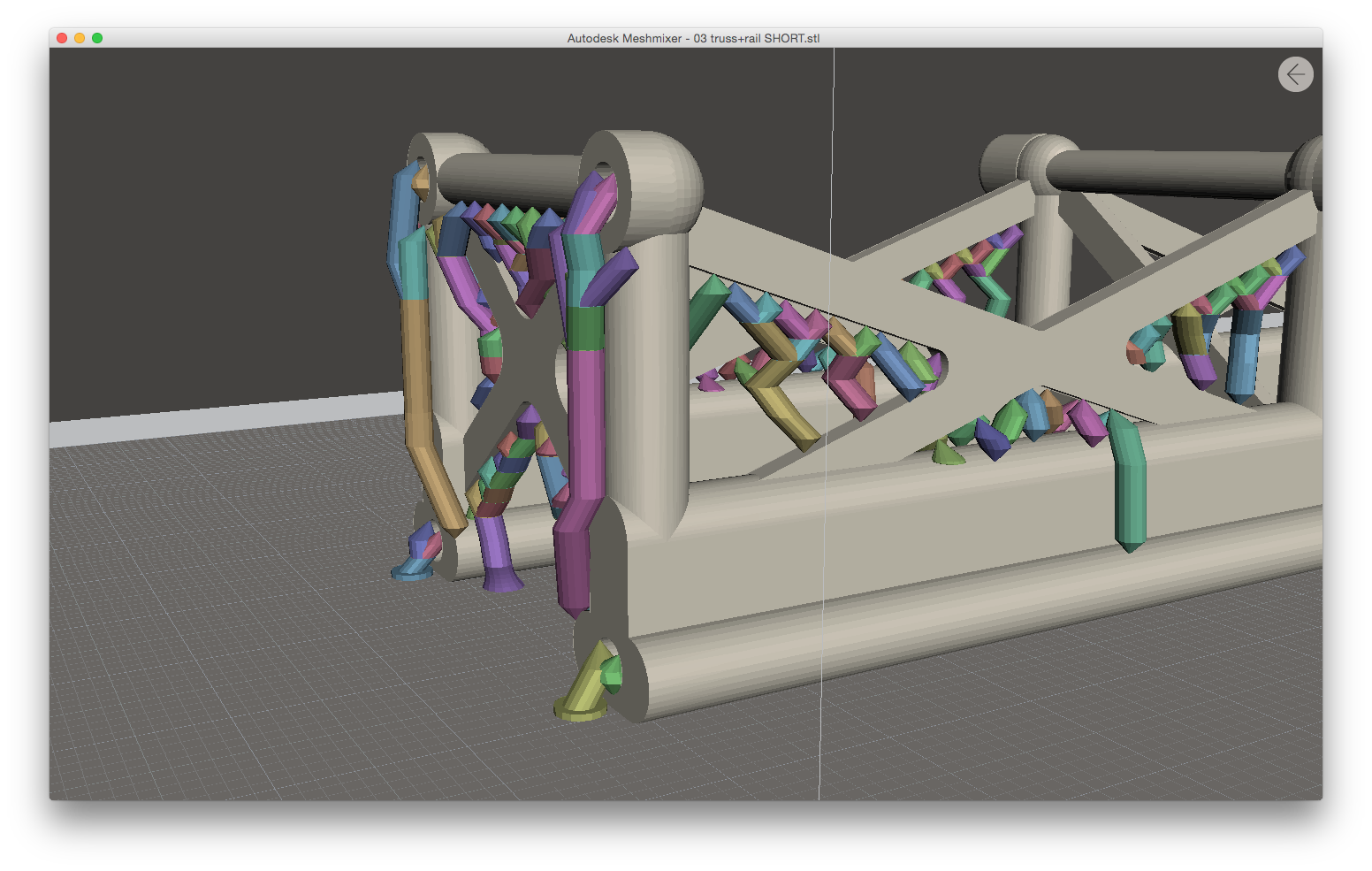Minimize the window using yellow button

coord(80,38)
